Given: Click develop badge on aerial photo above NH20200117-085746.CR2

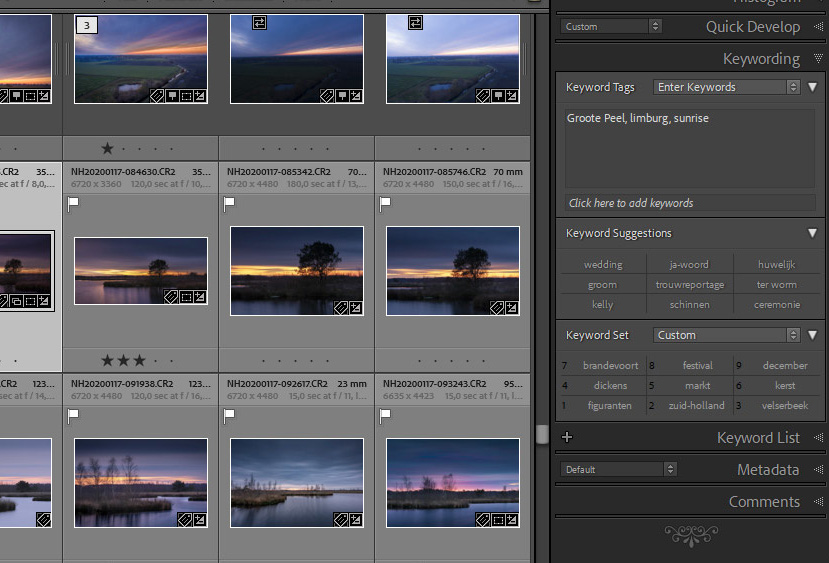Looking at the screenshot, I should 512,96.
